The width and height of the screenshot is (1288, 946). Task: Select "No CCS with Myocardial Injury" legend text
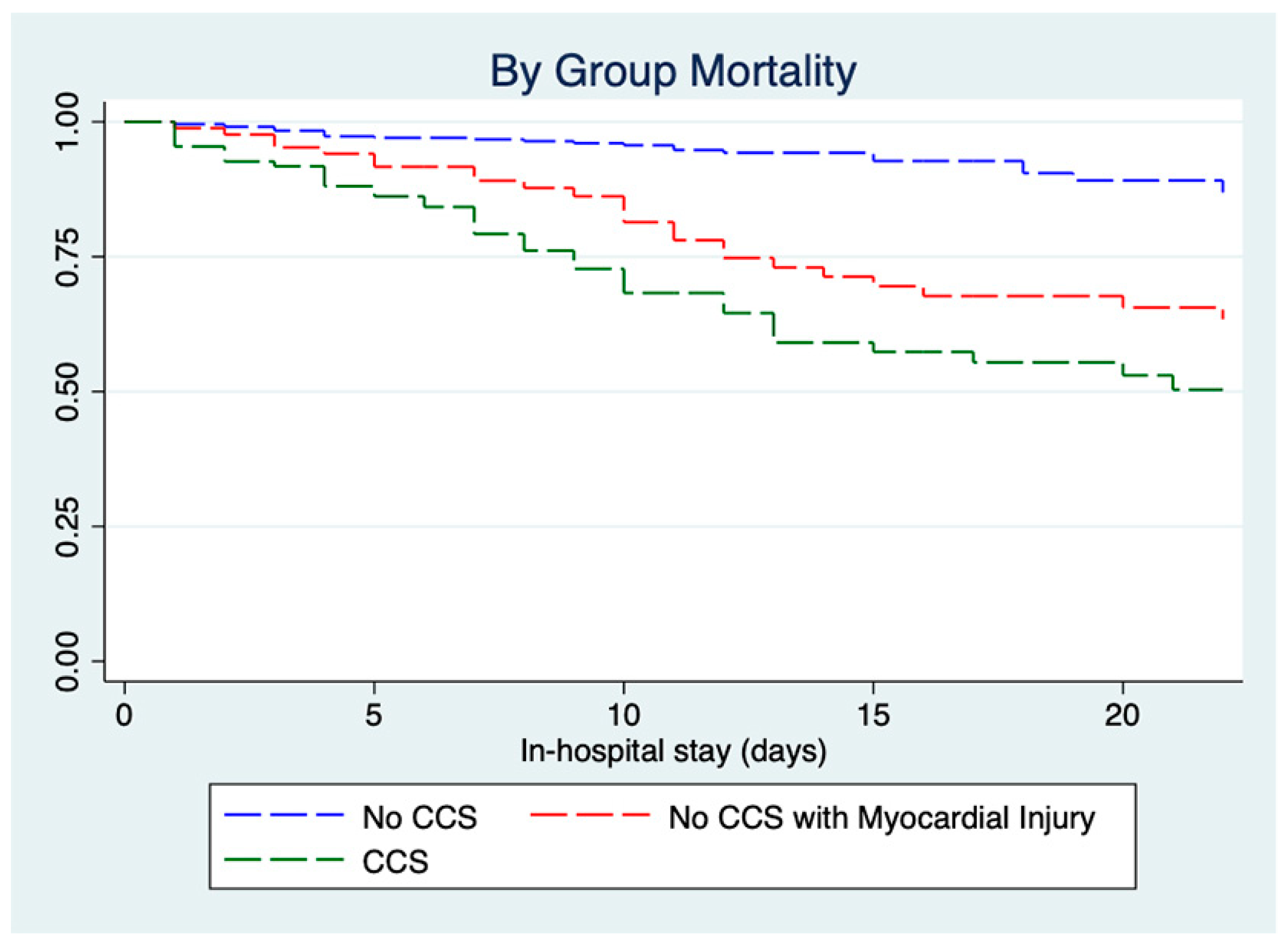[882, 818]
